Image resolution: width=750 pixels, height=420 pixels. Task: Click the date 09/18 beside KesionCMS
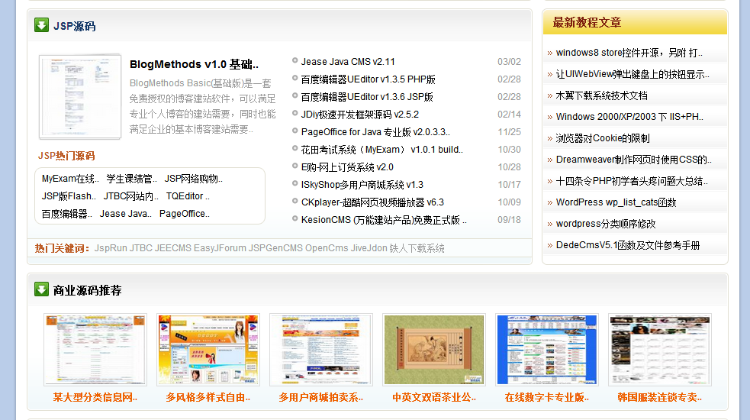coord(509,220)
